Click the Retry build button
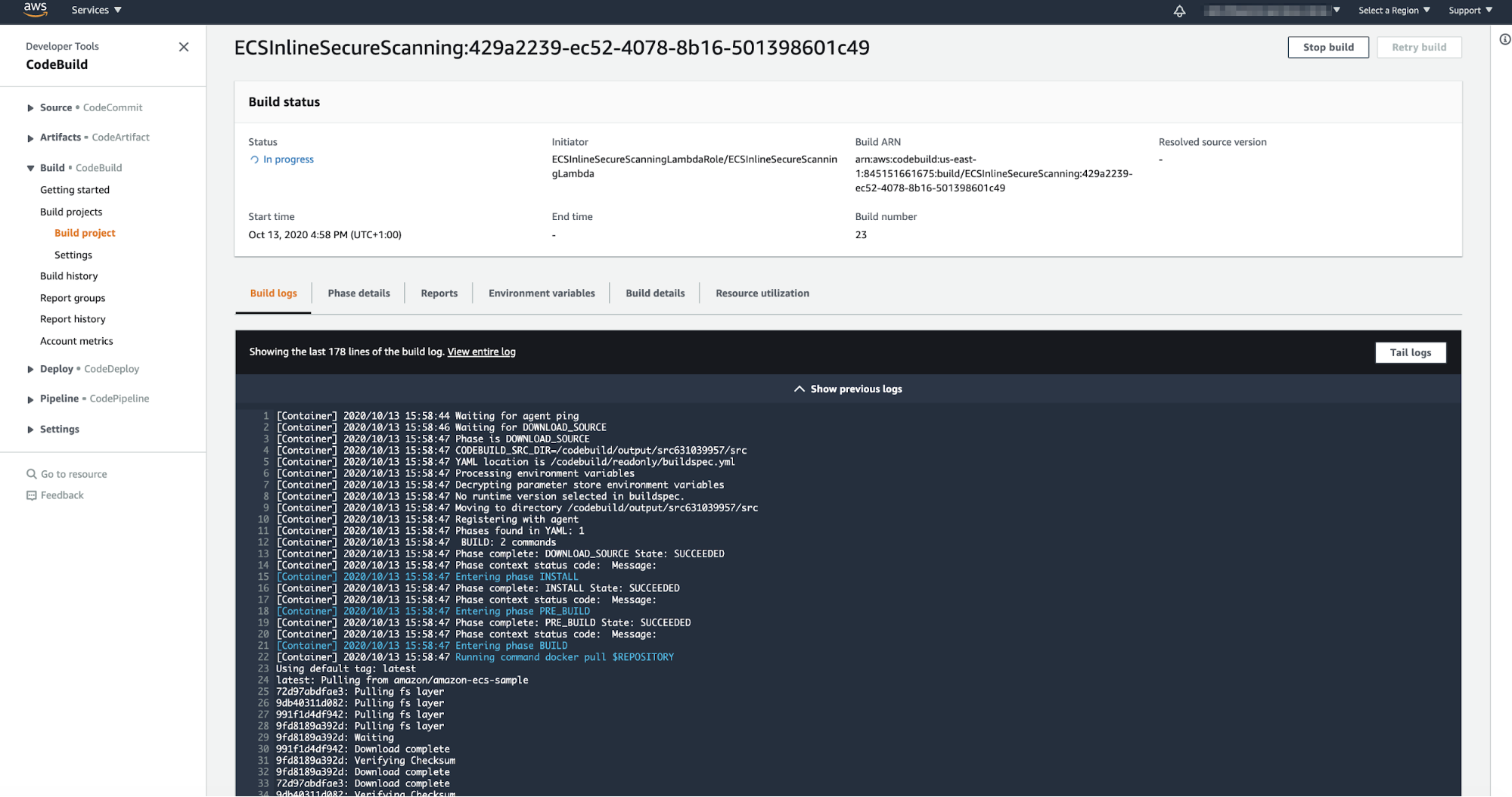1512x797 pixels. [1419, 47]
